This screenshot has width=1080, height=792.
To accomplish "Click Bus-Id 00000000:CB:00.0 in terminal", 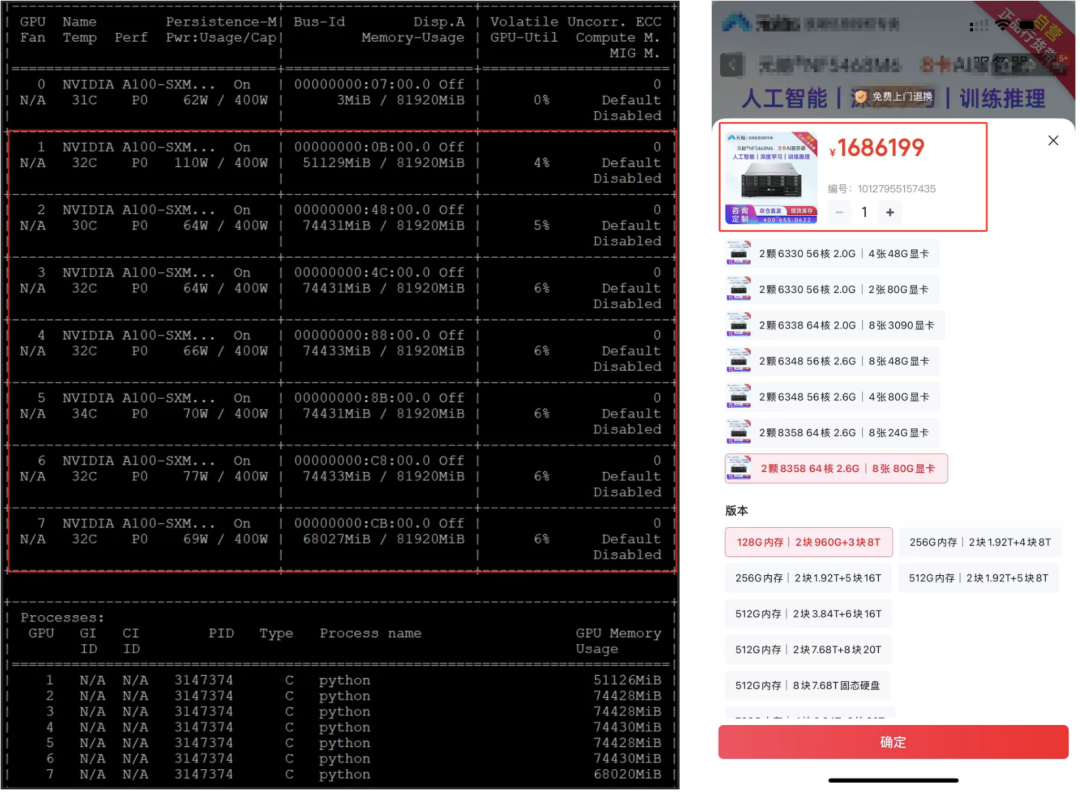I will (x=362, y=523).
